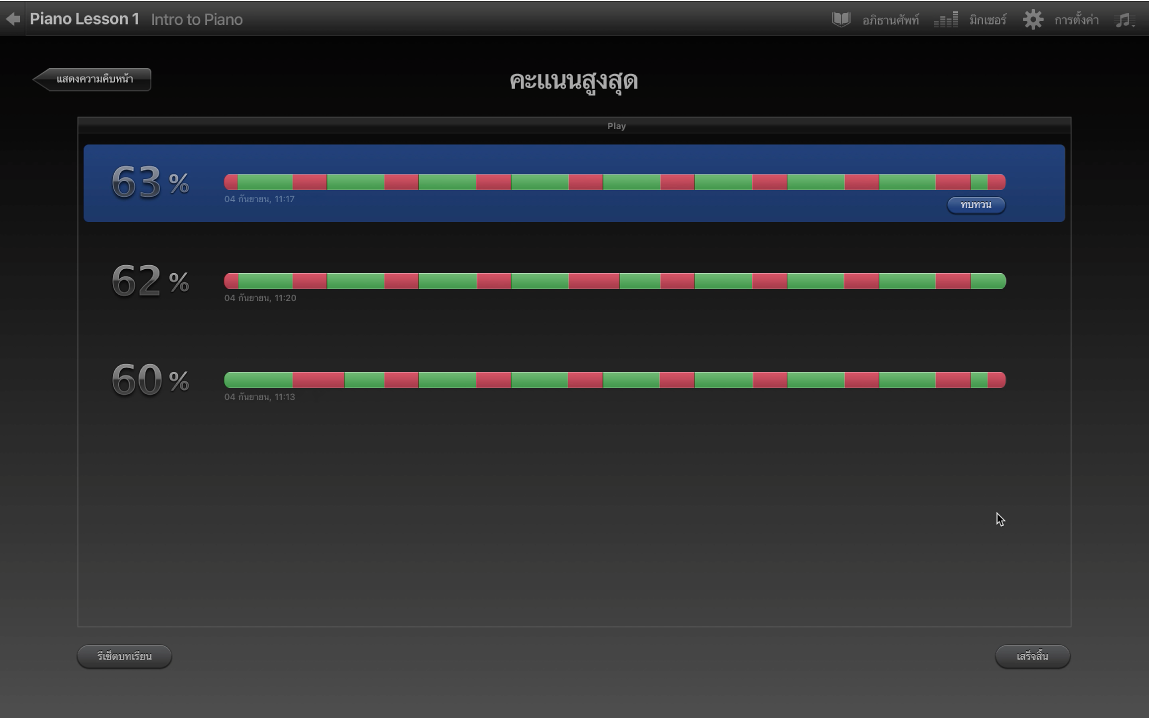
Task: Click the Intro to Piano subtitle
Action: (196, 20)
